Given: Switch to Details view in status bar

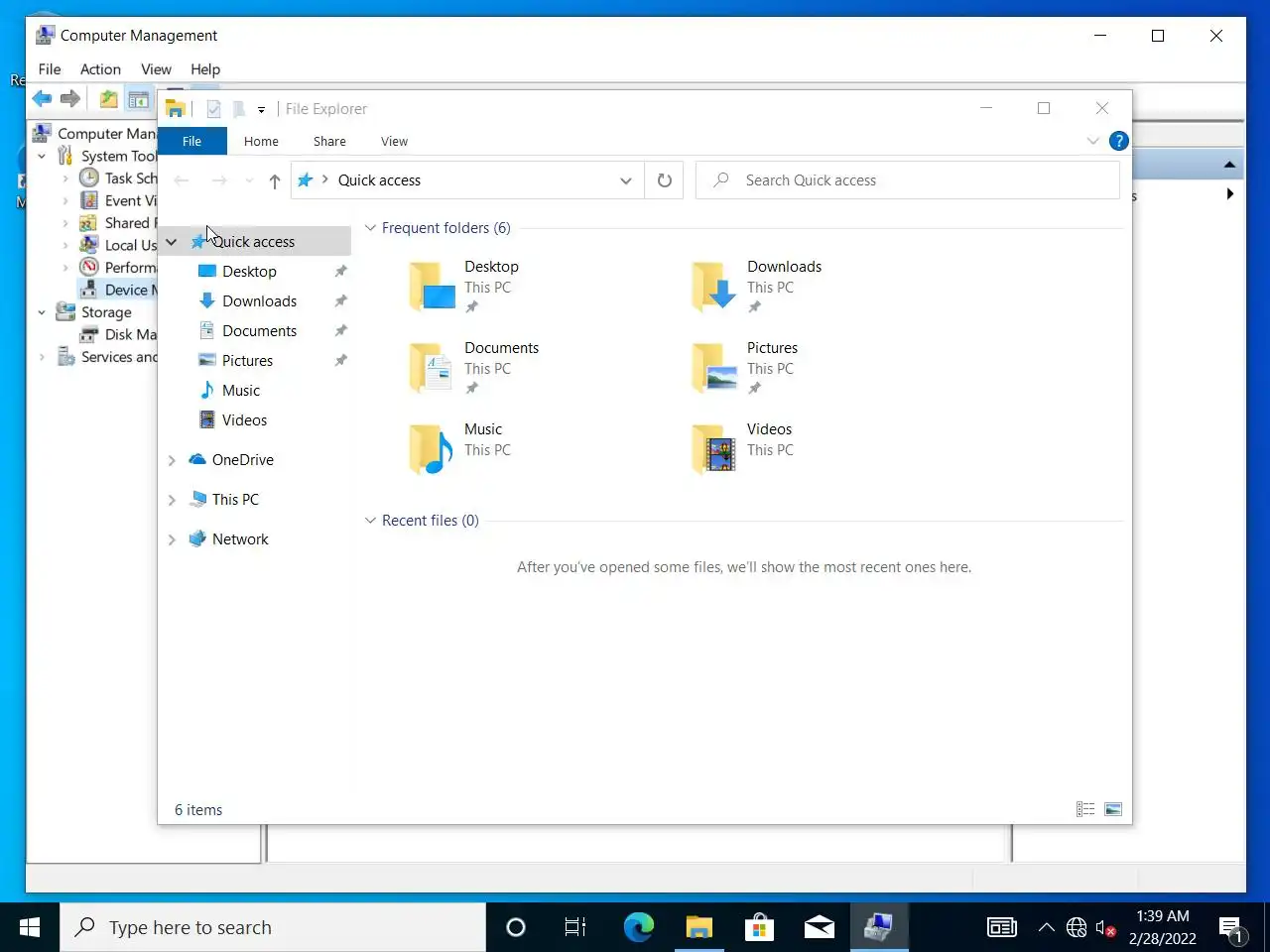Looking at the screenshot, I should [x=1085, y=810].
